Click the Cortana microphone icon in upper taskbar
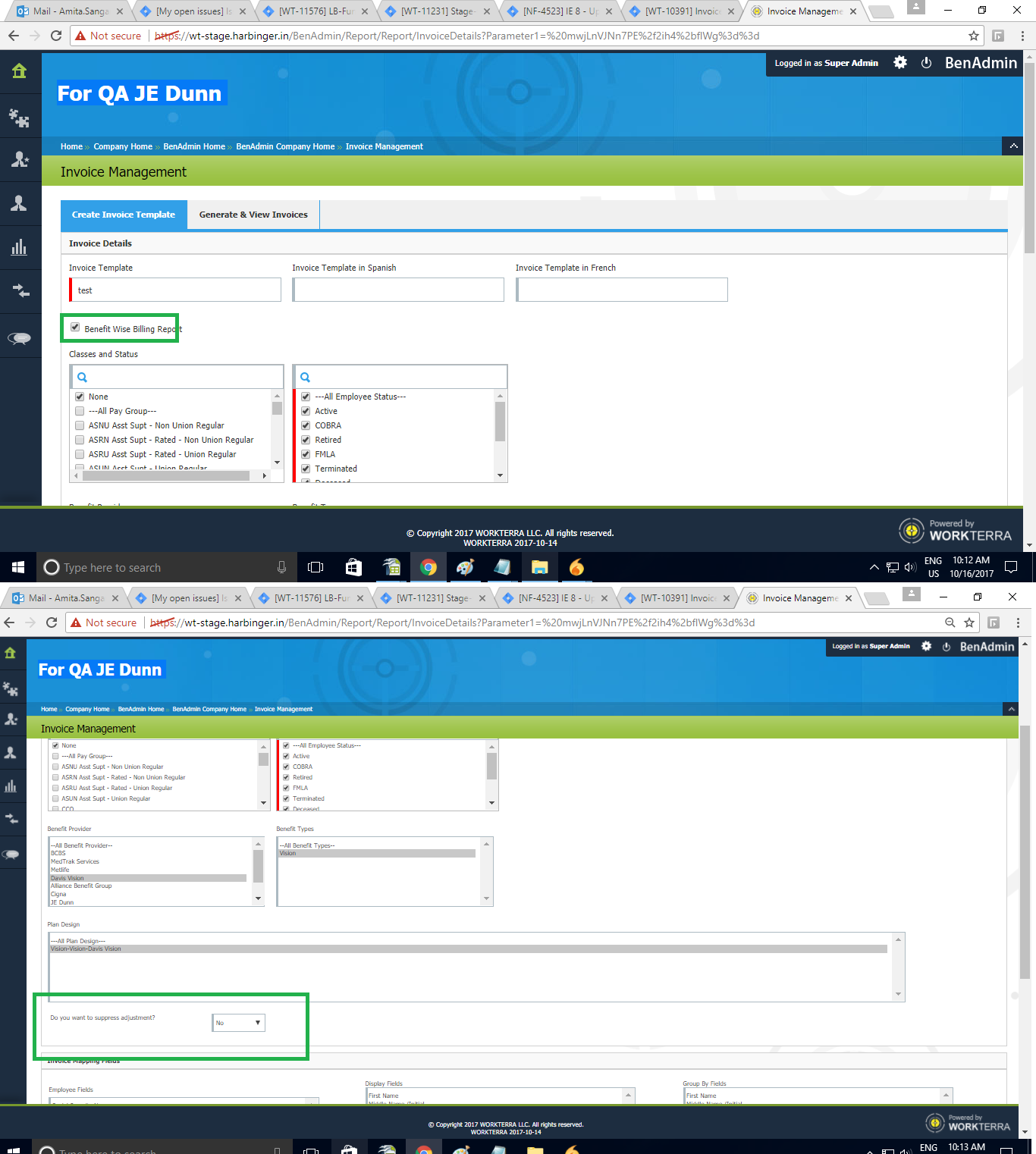The height and width of the screenshot is (1154, 1036). [x=281, y=567]
